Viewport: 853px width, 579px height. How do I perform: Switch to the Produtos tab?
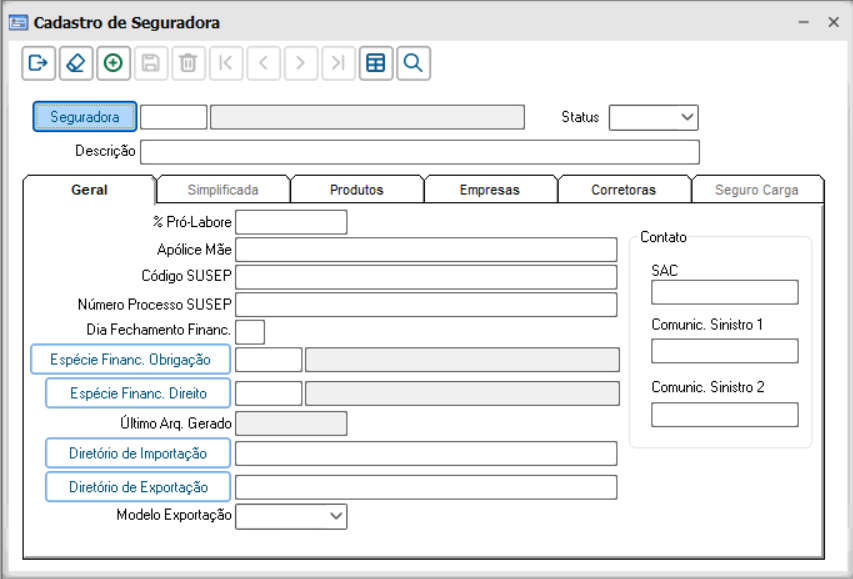(x=357, y=190)
